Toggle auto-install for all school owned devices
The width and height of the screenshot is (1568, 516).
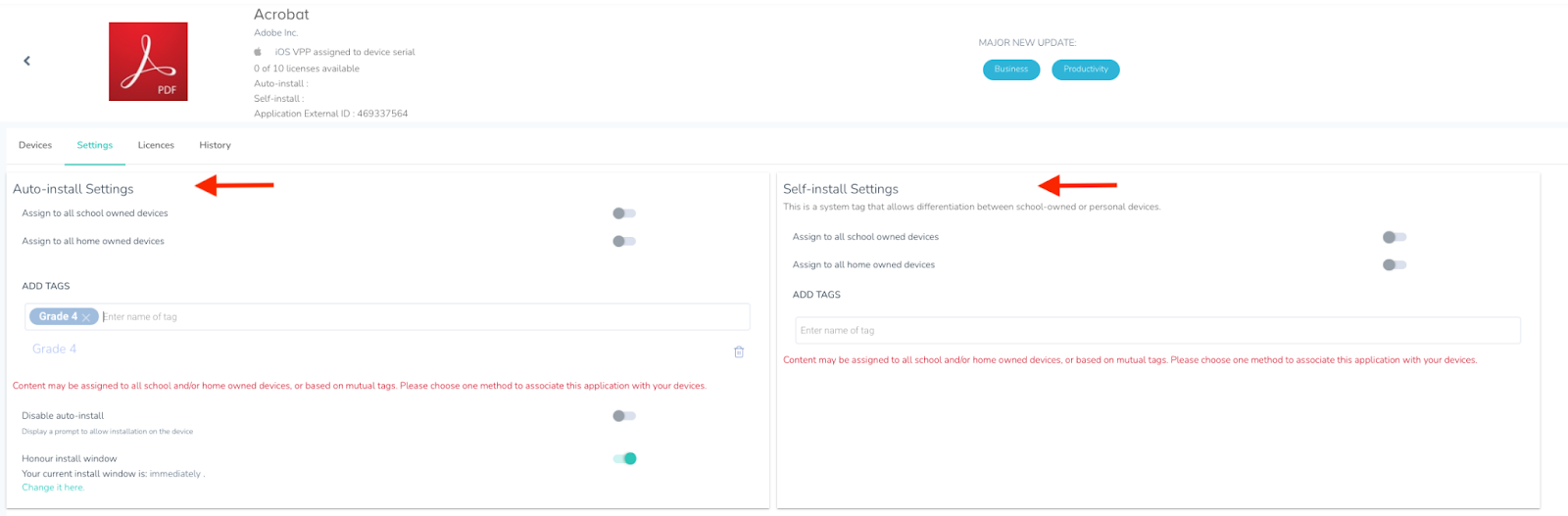pos(624,213)
